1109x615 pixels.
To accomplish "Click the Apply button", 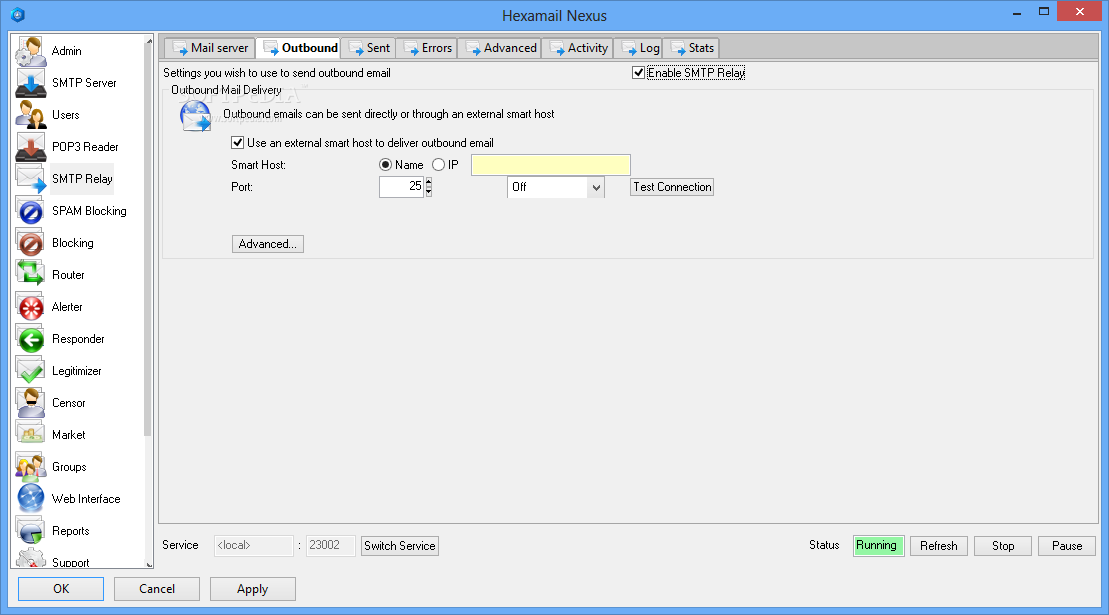I will click(252, 589).
